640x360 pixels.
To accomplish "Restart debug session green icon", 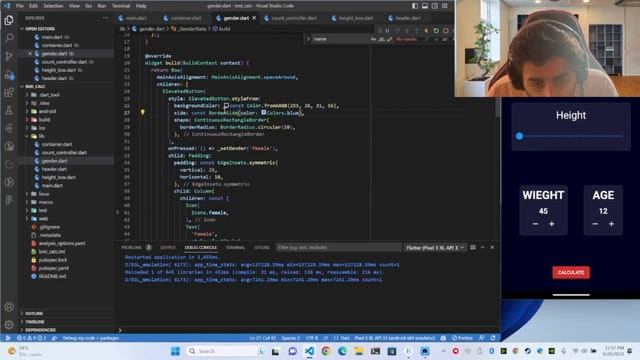I will (x=436, y=30).
